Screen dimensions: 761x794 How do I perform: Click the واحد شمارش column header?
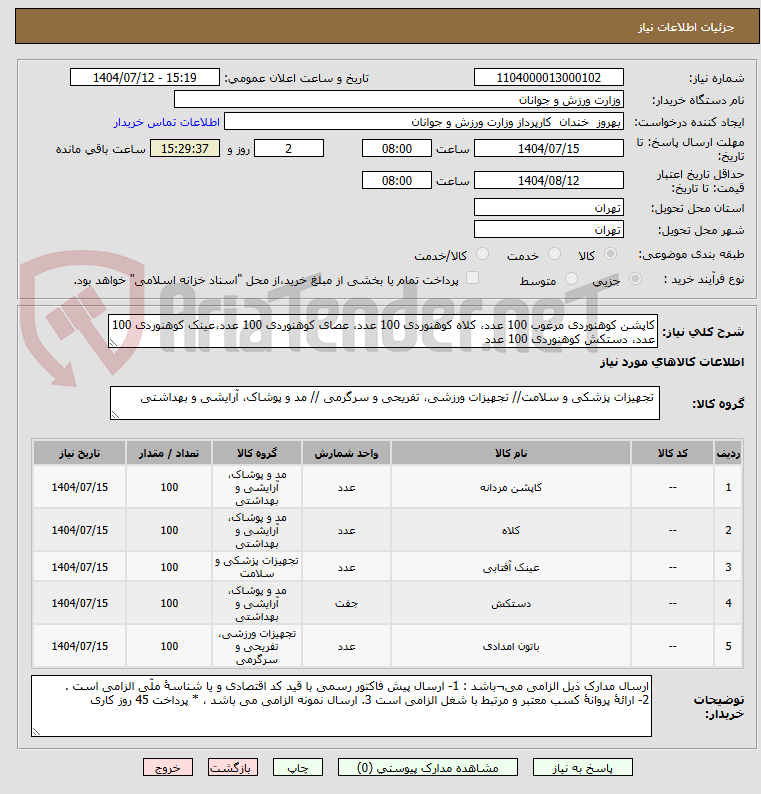tap(346, 453)
